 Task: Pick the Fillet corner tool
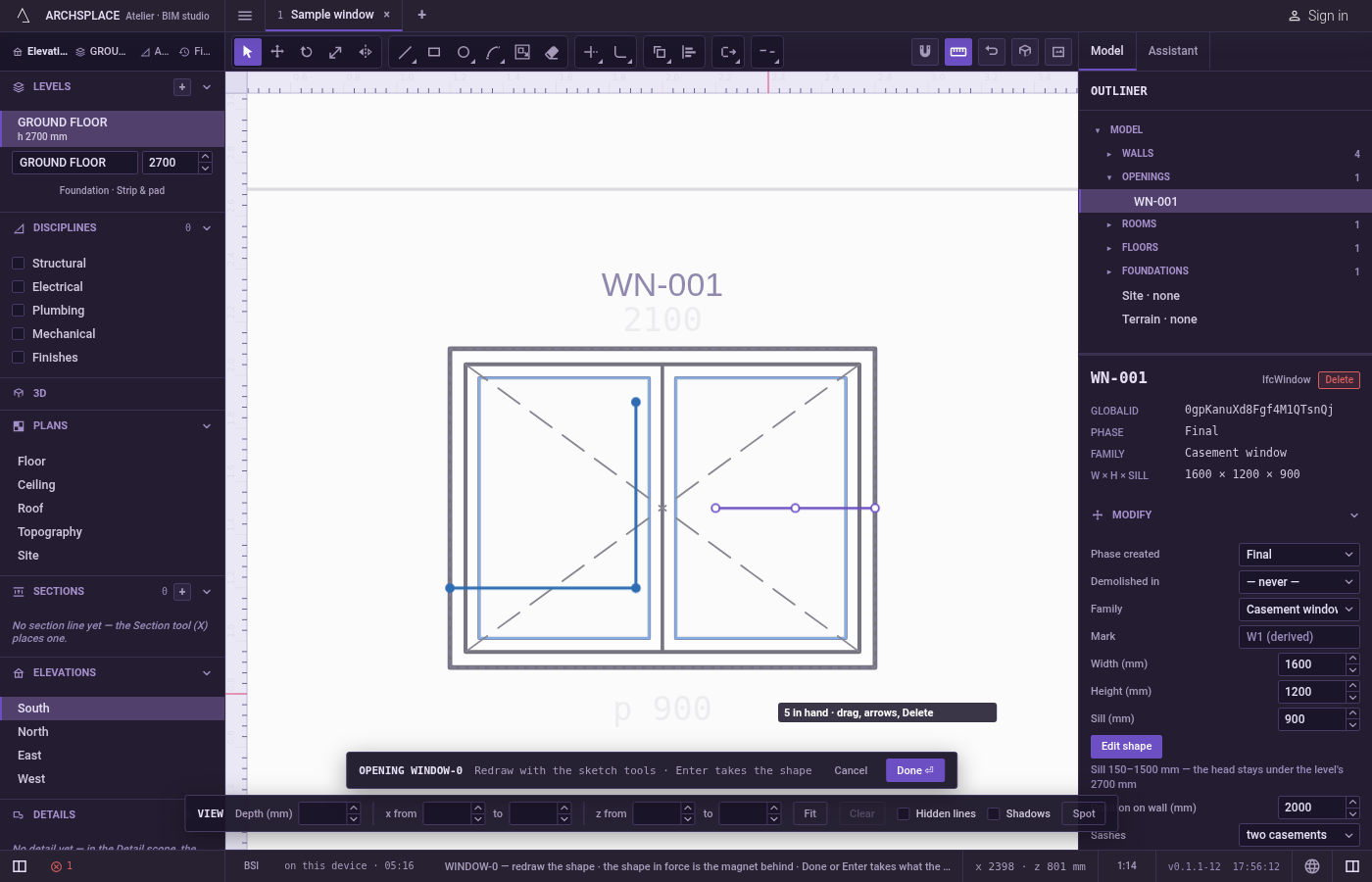coord(620,52)
